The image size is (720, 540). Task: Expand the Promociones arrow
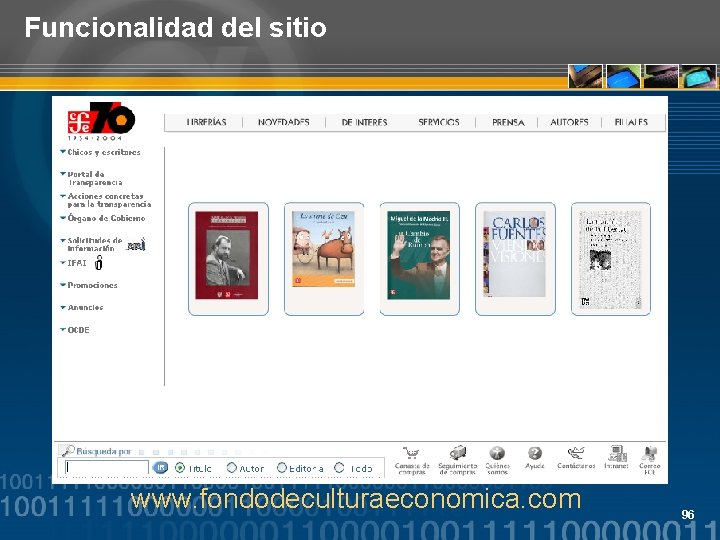point(63,285)
